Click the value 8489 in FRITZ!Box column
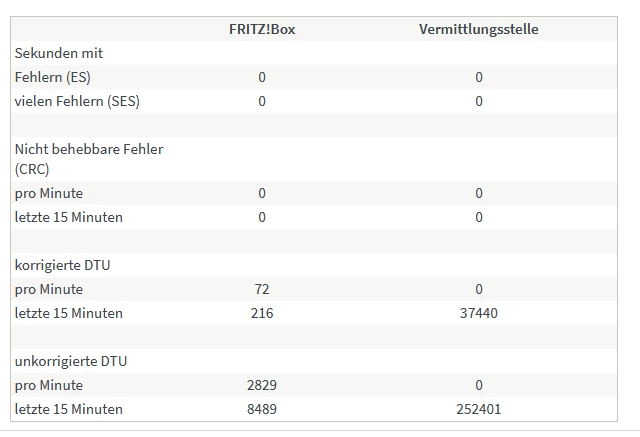 click(x=262, y=409)
